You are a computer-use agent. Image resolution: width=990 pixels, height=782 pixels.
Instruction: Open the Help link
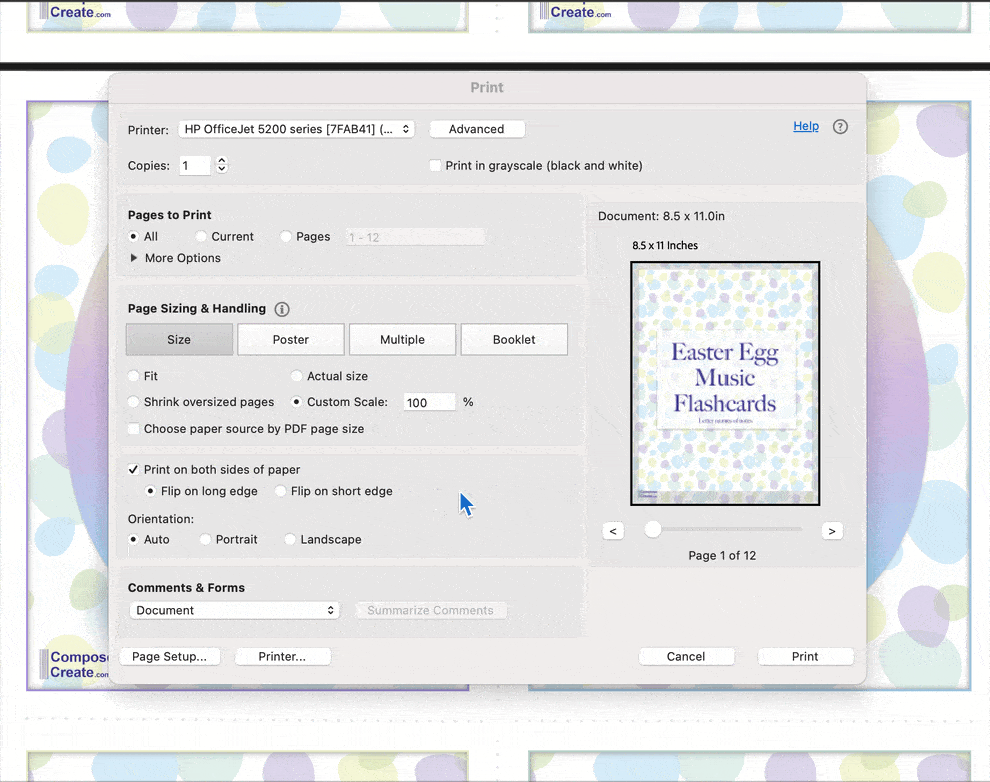[805, 126]
